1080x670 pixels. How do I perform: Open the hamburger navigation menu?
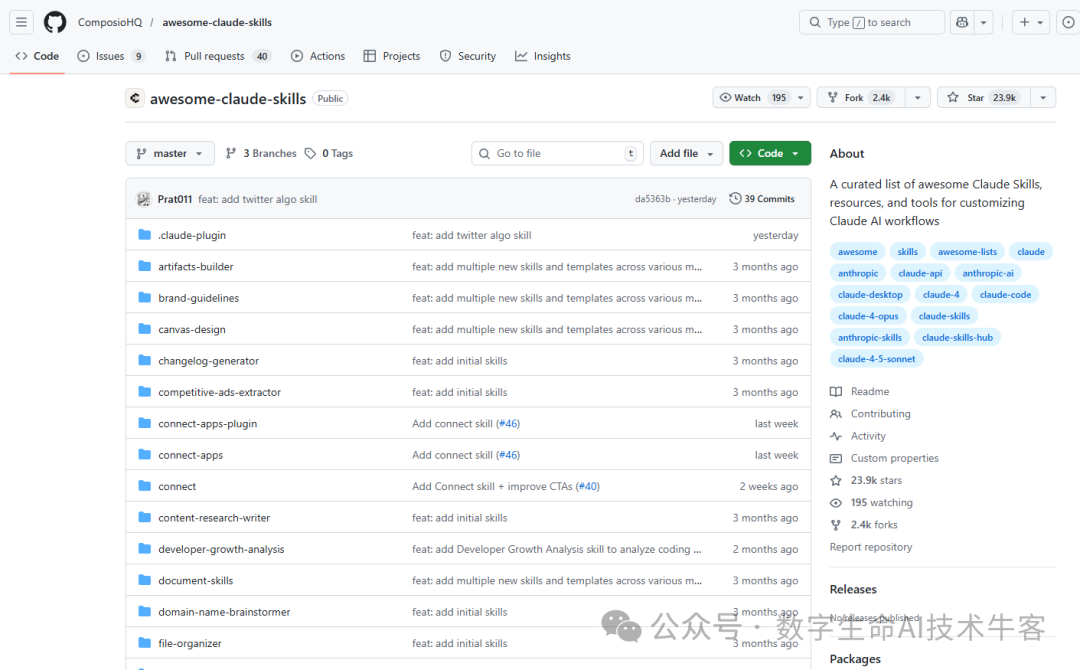(x=21, y=22)
